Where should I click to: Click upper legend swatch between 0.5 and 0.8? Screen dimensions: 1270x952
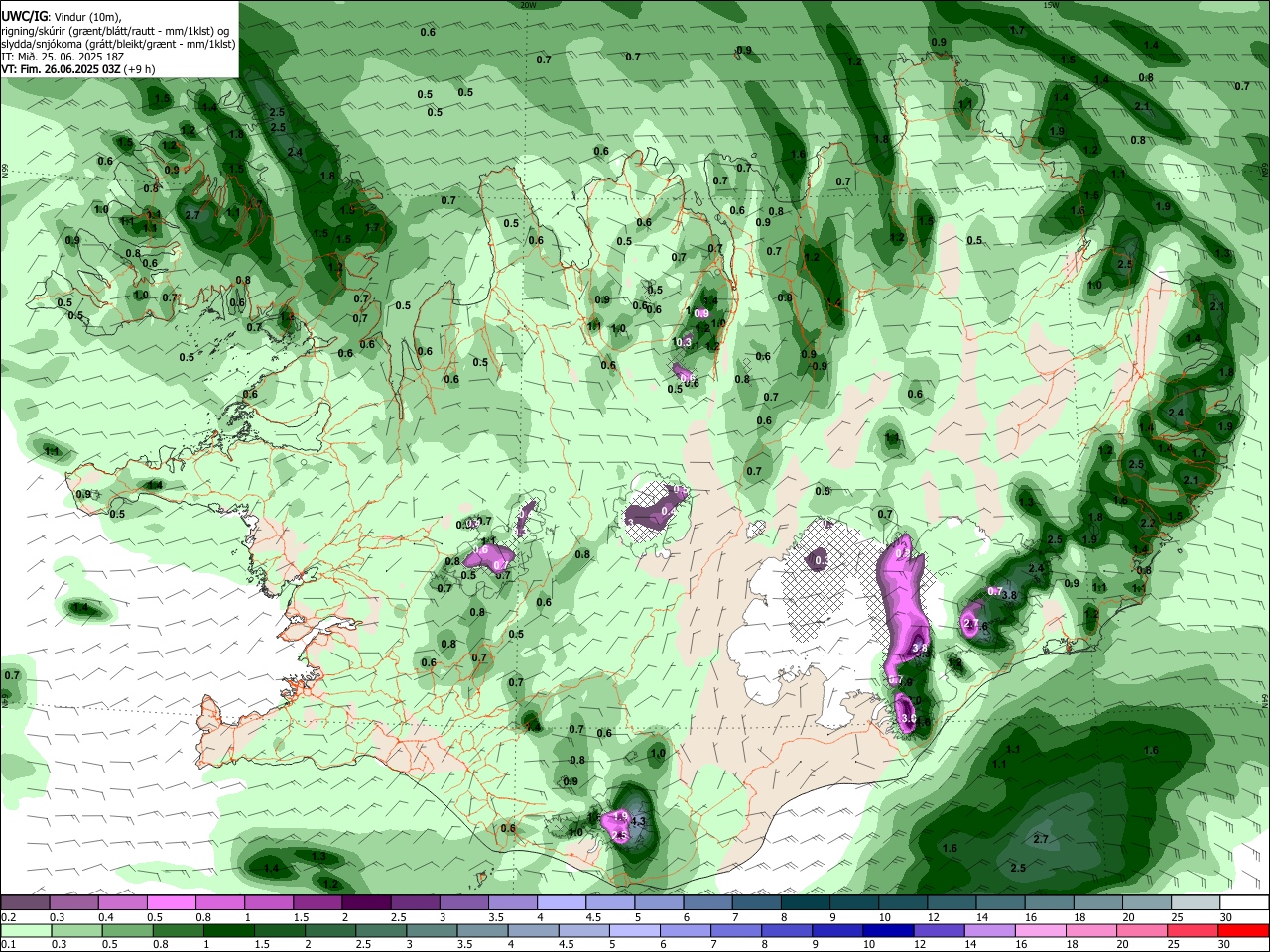[x=171, y=903]
